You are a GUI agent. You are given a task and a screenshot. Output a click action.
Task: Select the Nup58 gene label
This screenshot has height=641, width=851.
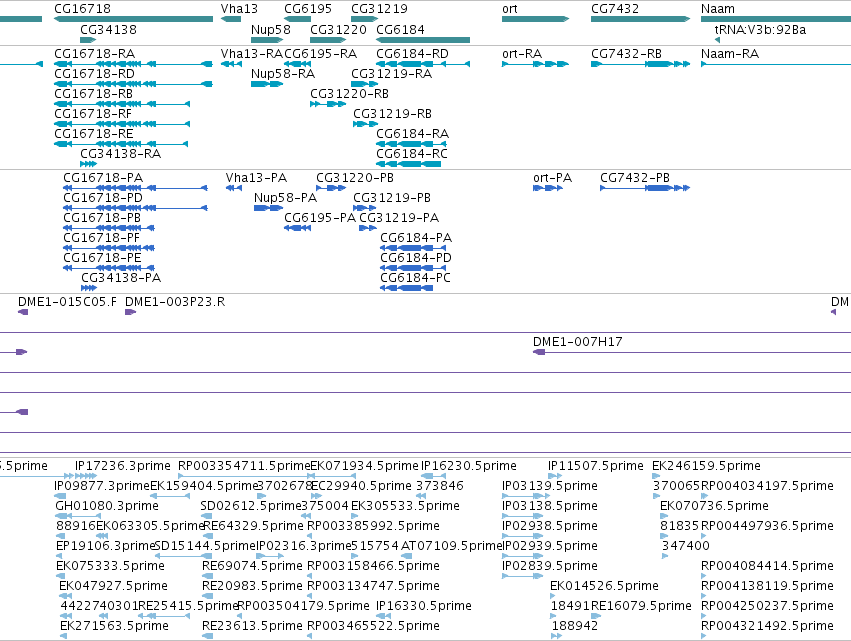[271, 30]
